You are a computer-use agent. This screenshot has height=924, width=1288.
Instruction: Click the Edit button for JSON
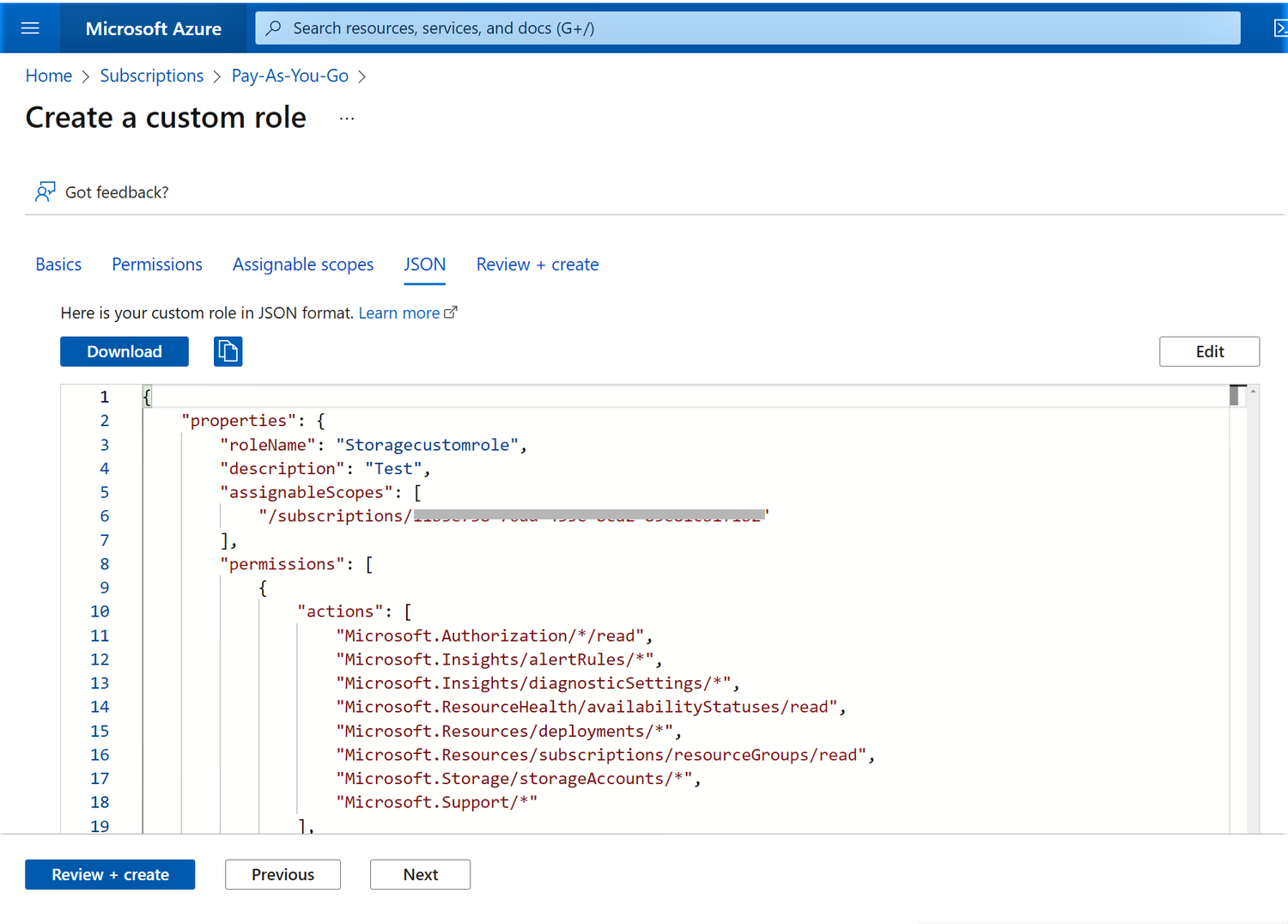[x=1209, y=351]
